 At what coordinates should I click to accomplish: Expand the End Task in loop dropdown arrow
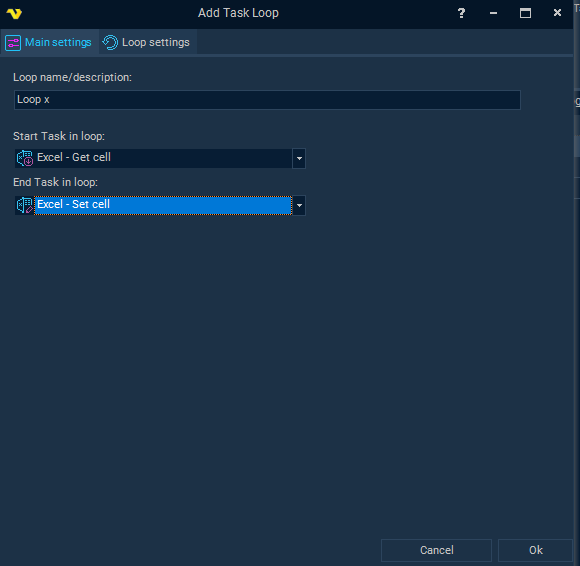coord(299,205)
